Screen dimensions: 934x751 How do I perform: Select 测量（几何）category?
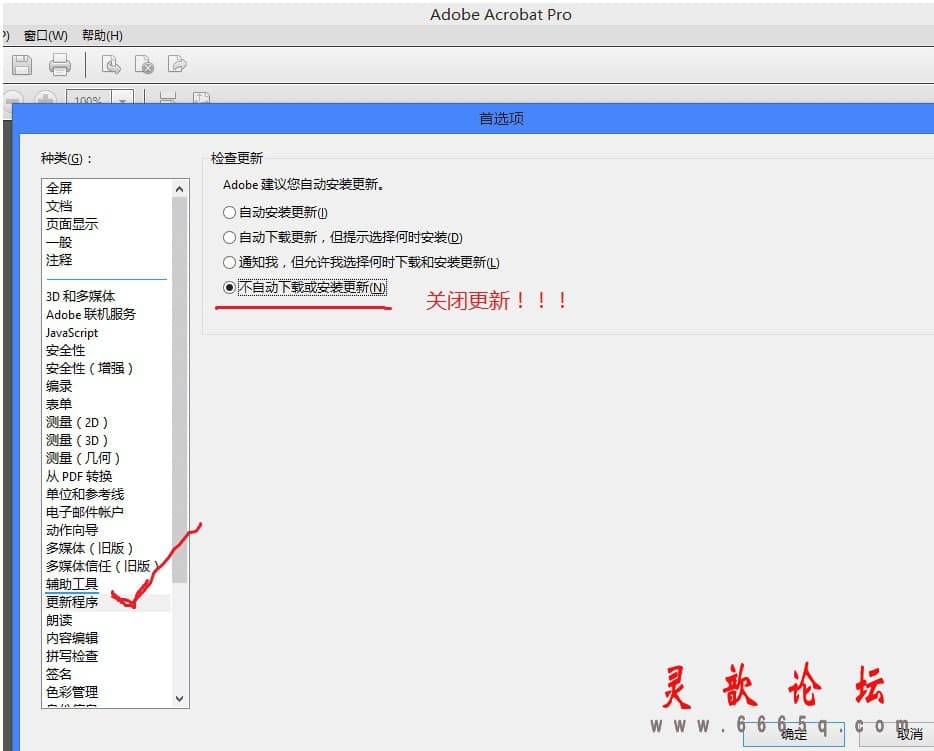click(83, 458)
